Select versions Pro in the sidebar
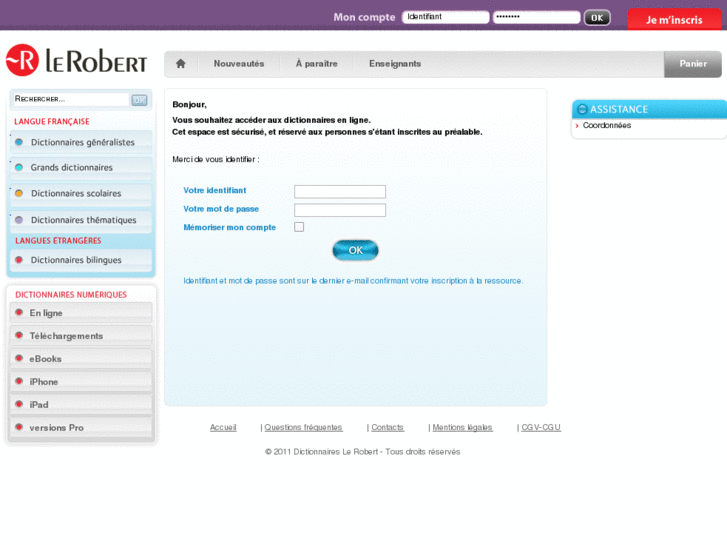This screenshot has height=545, width=727. tap(81, 428)
